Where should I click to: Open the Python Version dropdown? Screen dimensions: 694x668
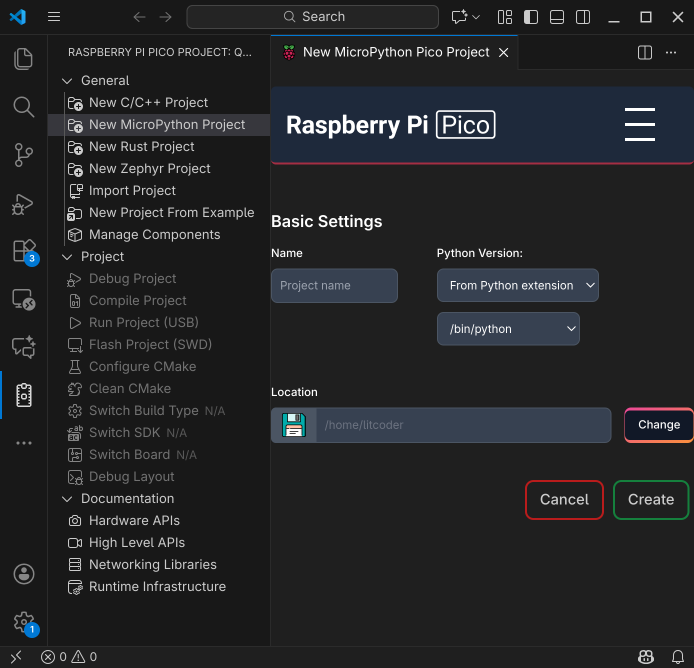[x=517, y=286]
